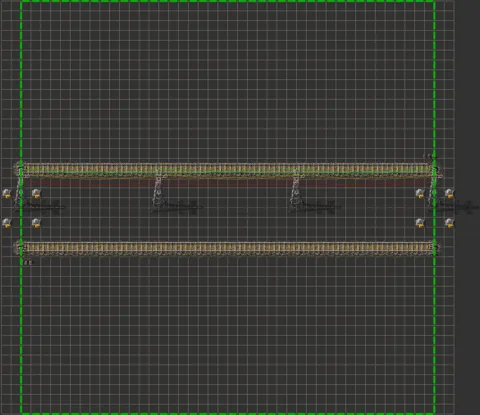
Task: Select the second big electric pole from the left
Action: coord(159,193)
